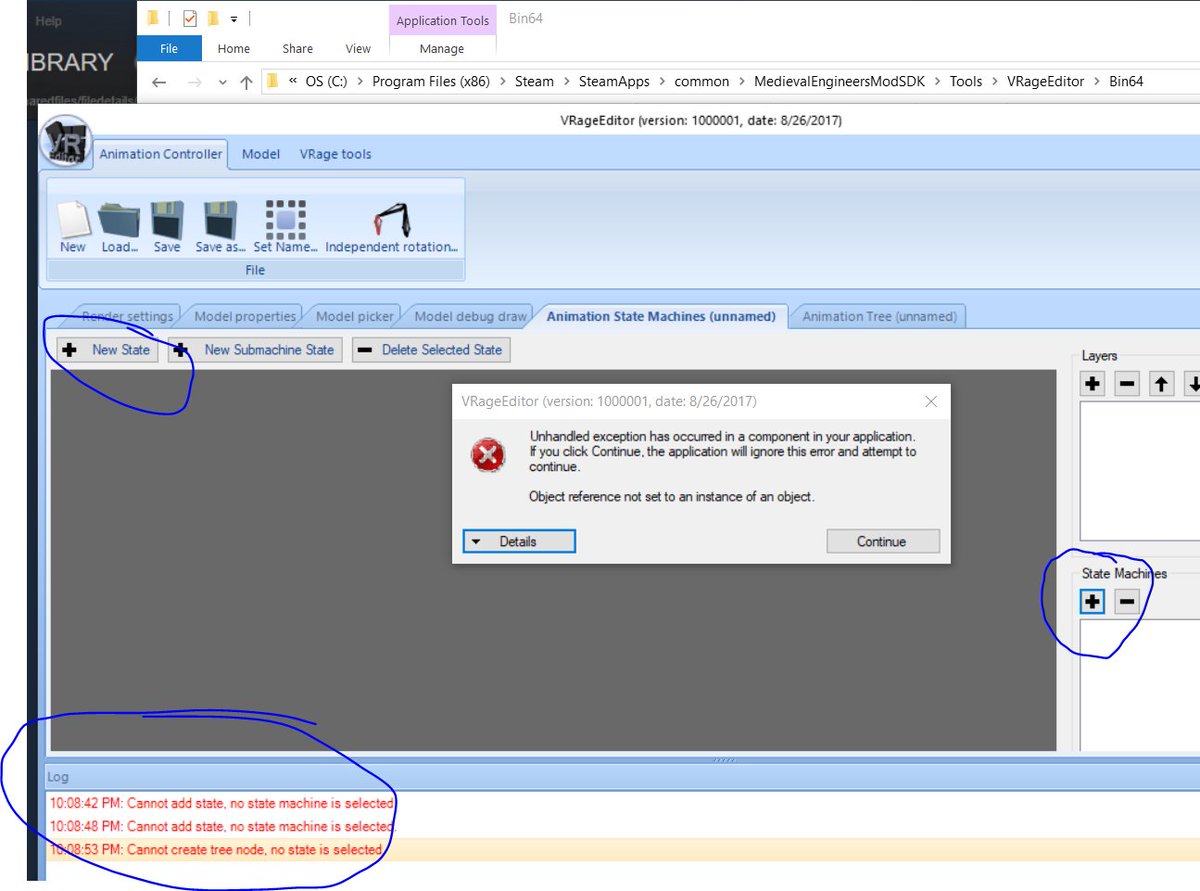The image size is (1200, 891).
Task: Navigate to SteamApps in the breadcrumb path
Action: pyautogui.click(x=614, y=81)
